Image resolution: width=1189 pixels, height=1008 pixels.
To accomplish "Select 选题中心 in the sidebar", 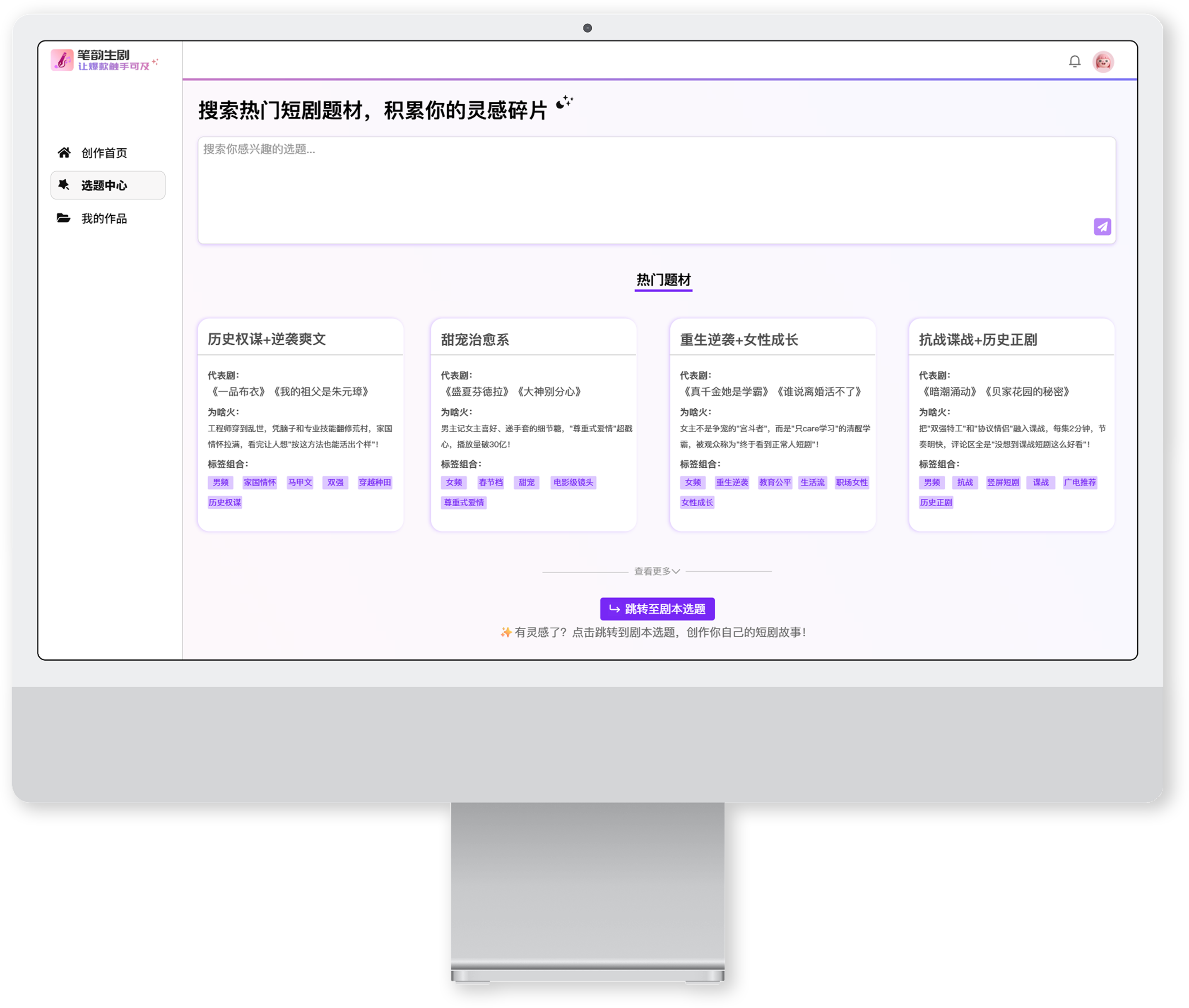I will (x=108, y=185).
